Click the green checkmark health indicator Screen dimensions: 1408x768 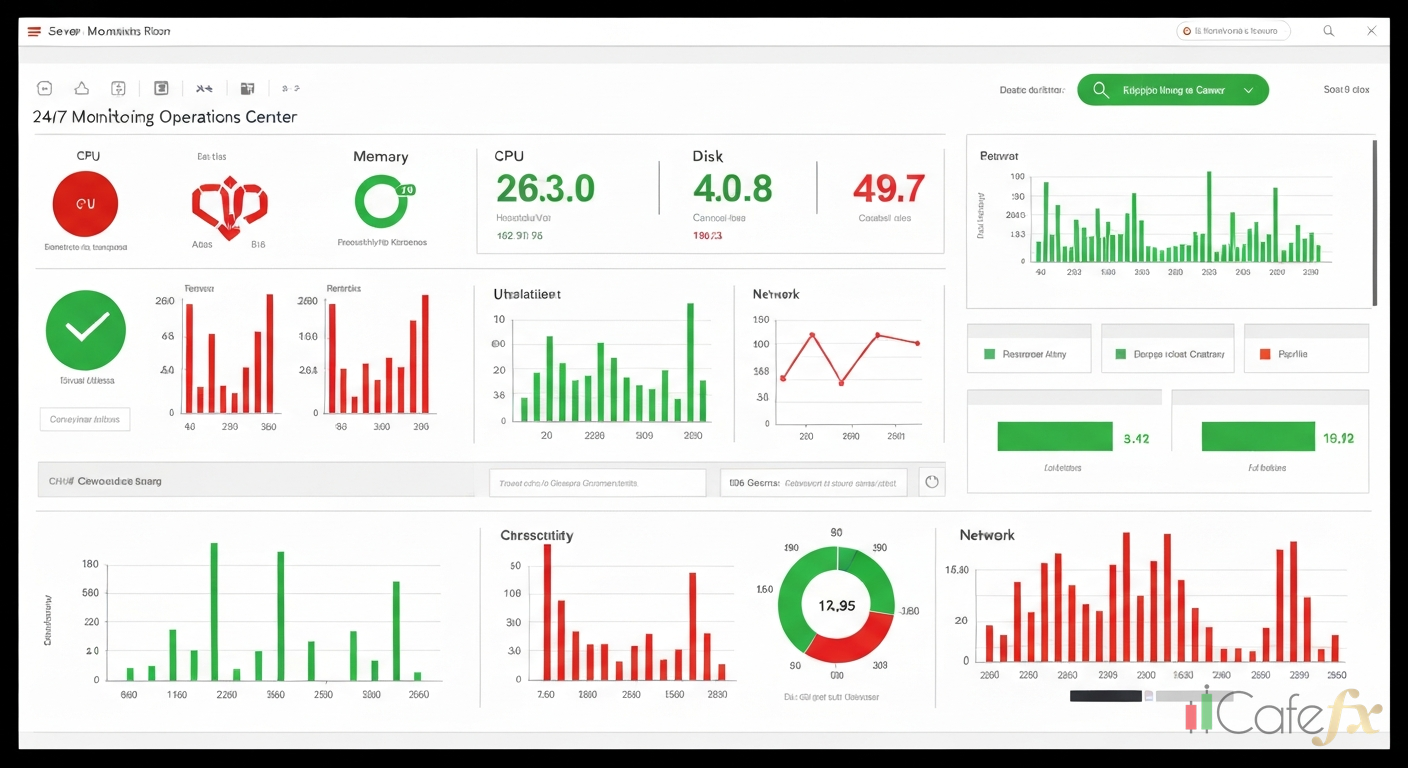point(85,330)
